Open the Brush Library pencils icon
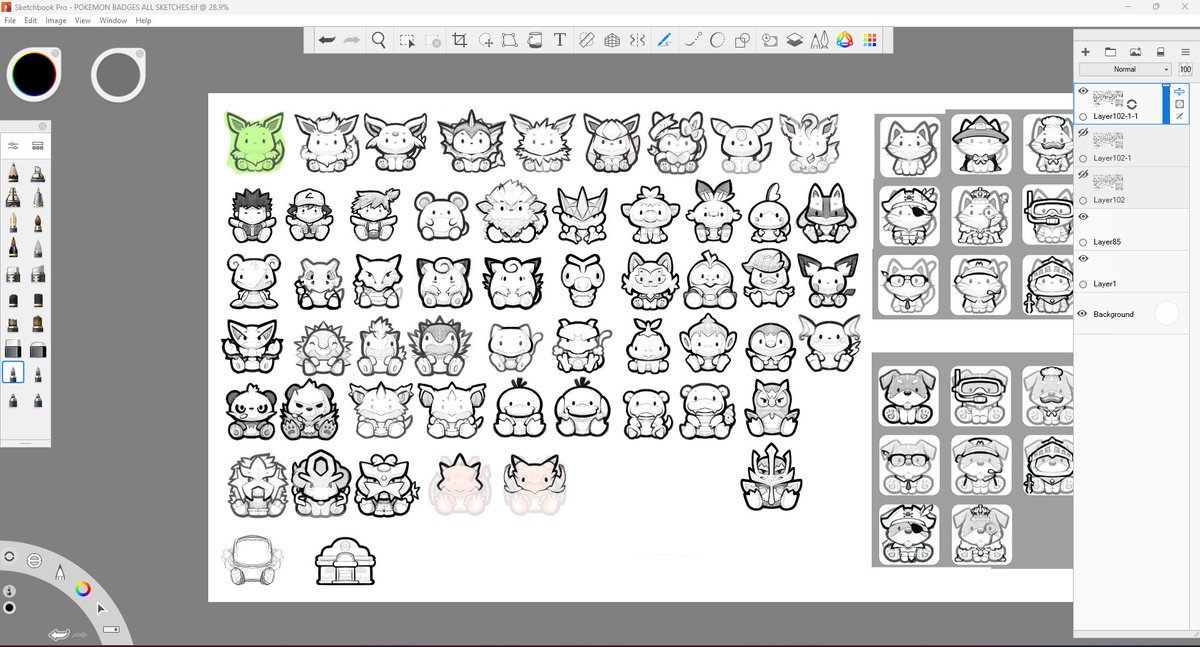This screenshot has height=647, width=1200. tap(819, 40)
